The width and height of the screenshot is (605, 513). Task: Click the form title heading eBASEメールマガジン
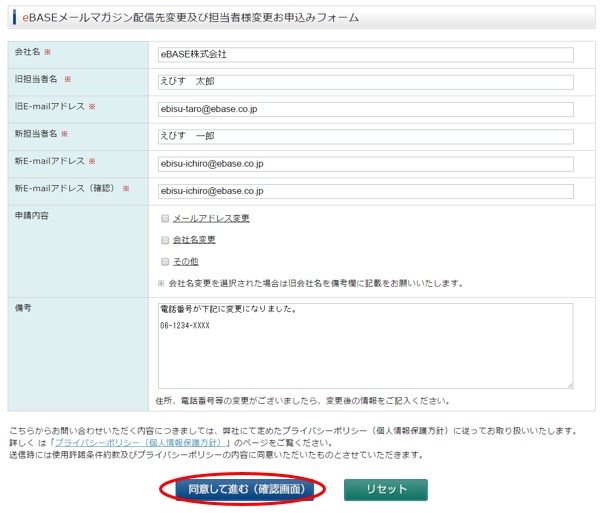[191, 18]
